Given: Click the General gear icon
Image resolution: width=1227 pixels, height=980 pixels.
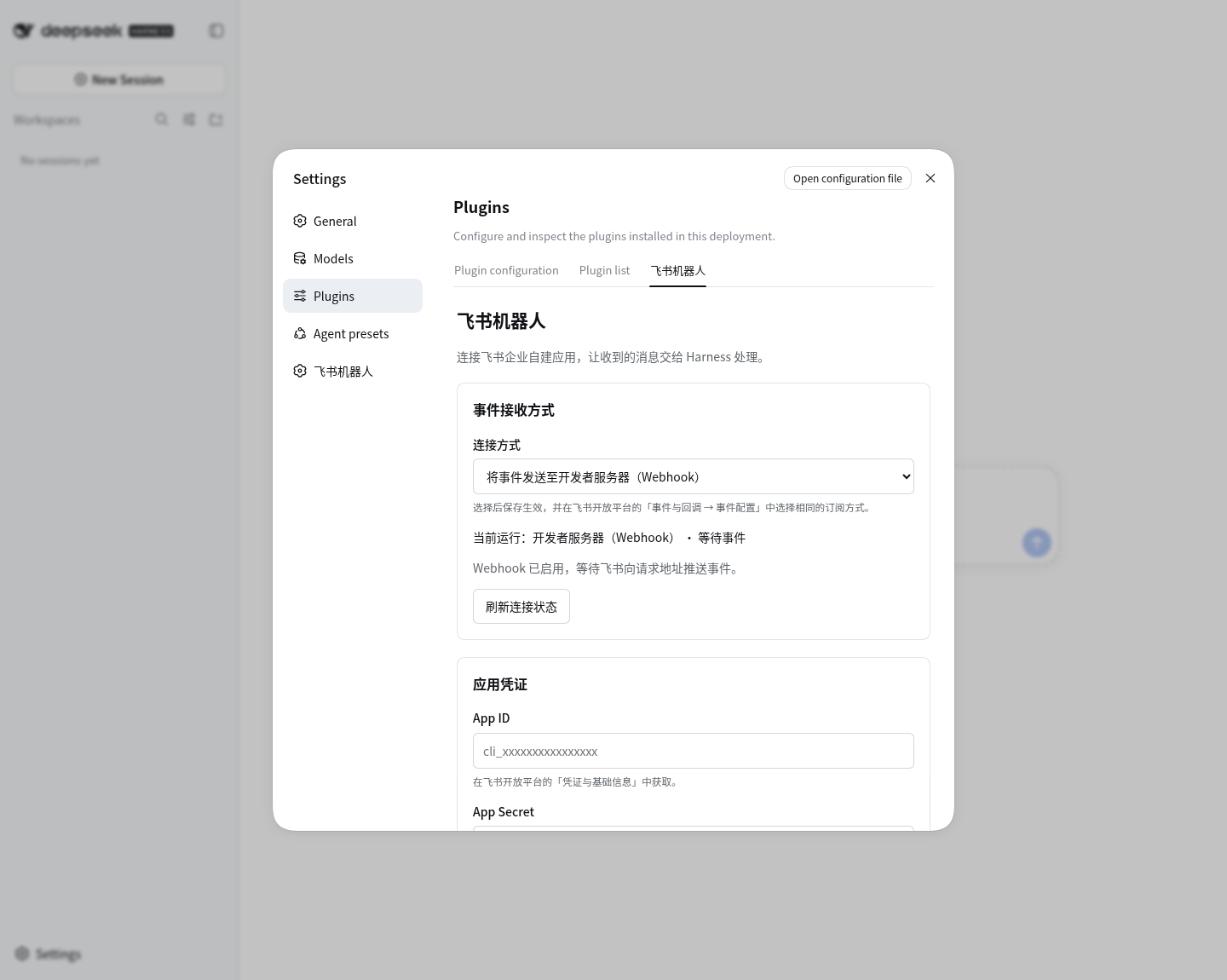Looking at the screenshot, I should 300,221.
